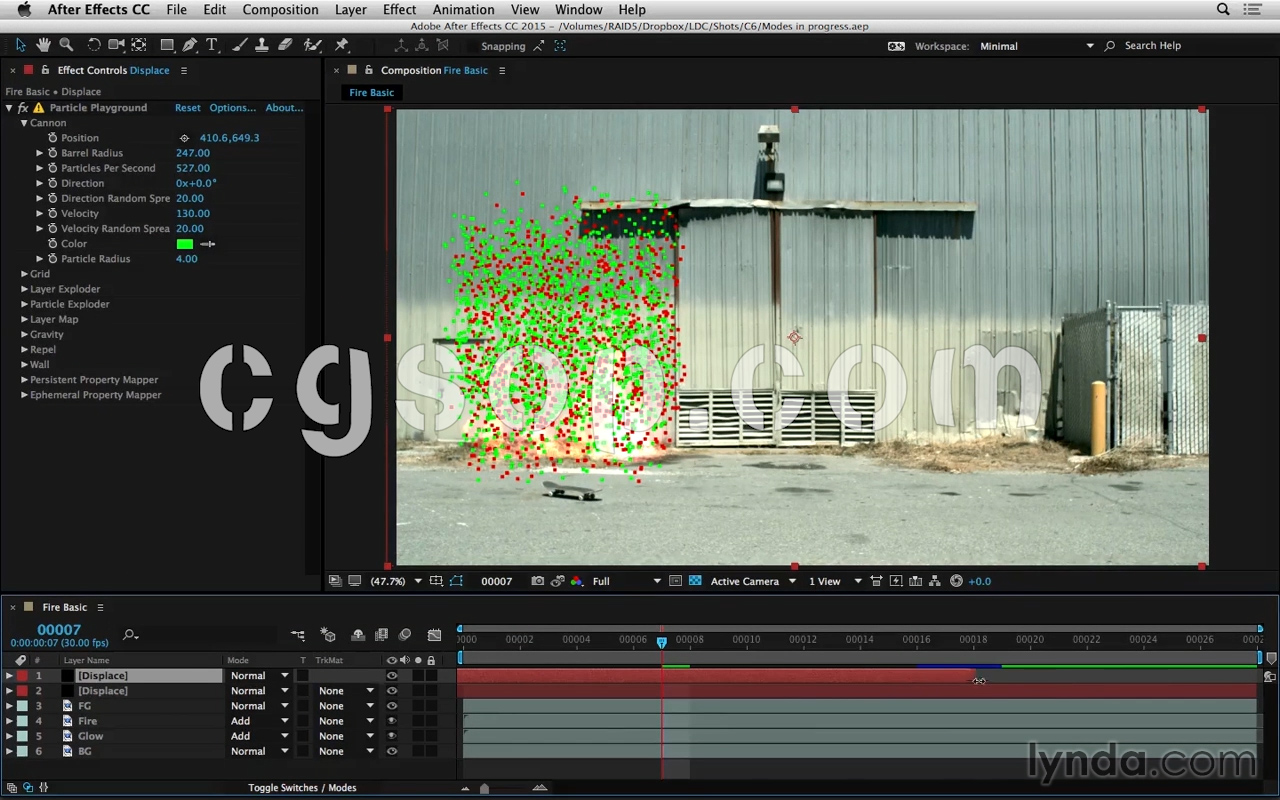Select the Unified Camera tool
Viewport: 1280px width, 800px height.
[x=116, y=45]
